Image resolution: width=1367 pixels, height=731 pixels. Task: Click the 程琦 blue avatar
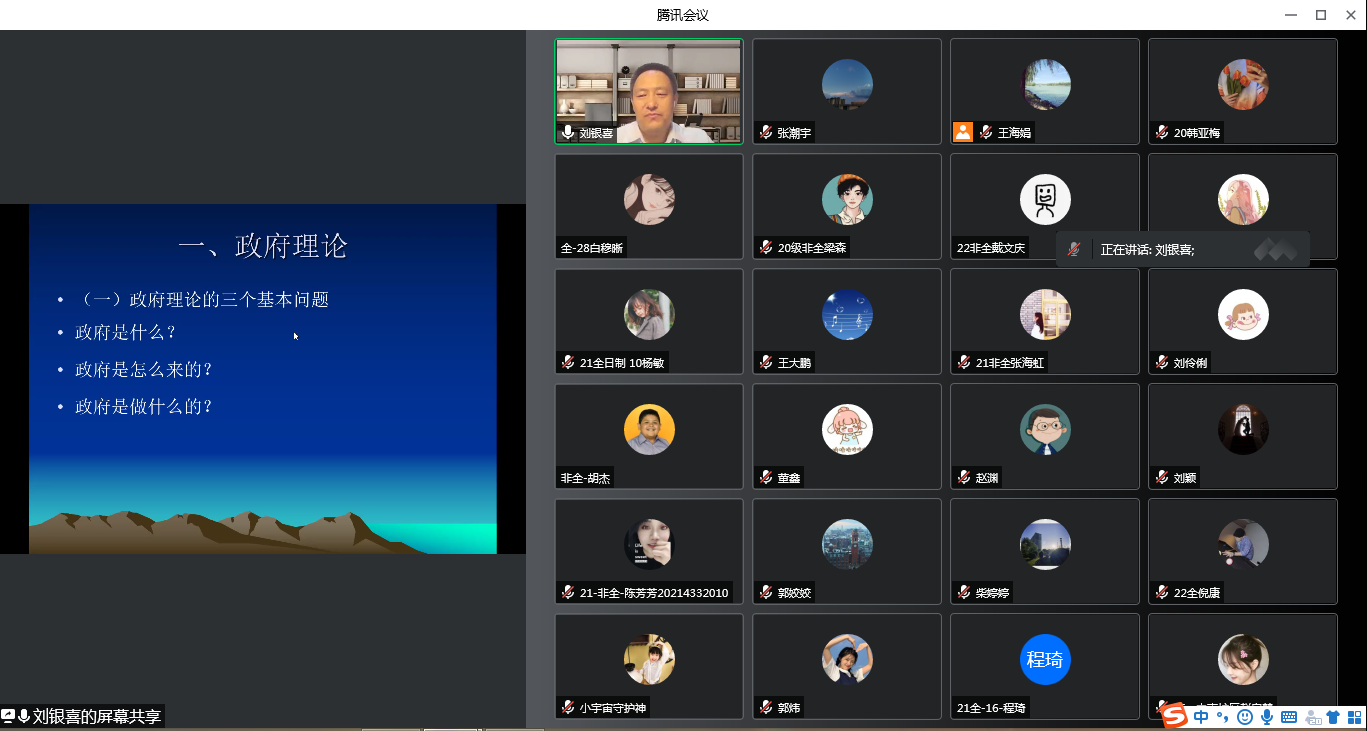pos(1044,659)
